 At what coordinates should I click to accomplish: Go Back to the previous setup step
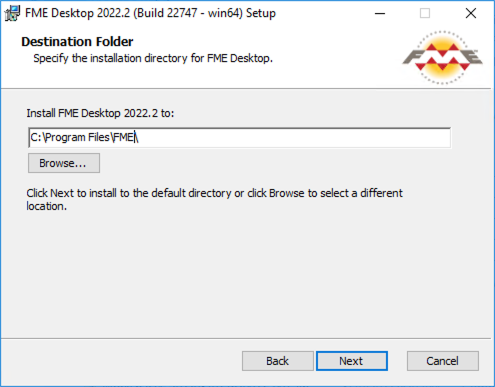click(277, 361)
